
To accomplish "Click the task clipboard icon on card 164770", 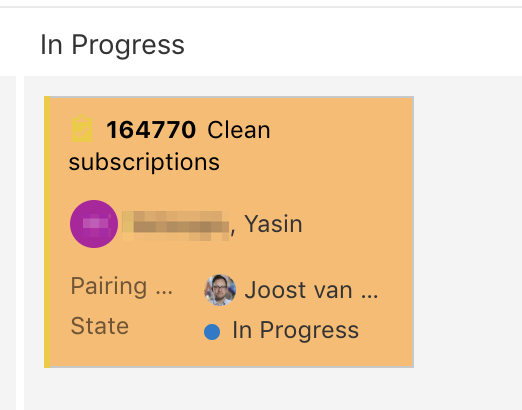I will coord(82,128).
